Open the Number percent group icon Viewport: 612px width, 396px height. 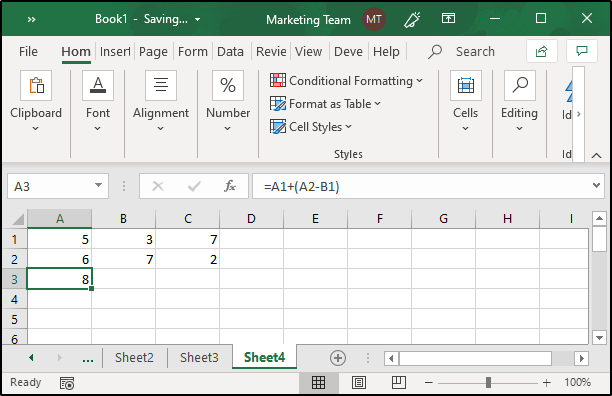(x=228, y=85)
